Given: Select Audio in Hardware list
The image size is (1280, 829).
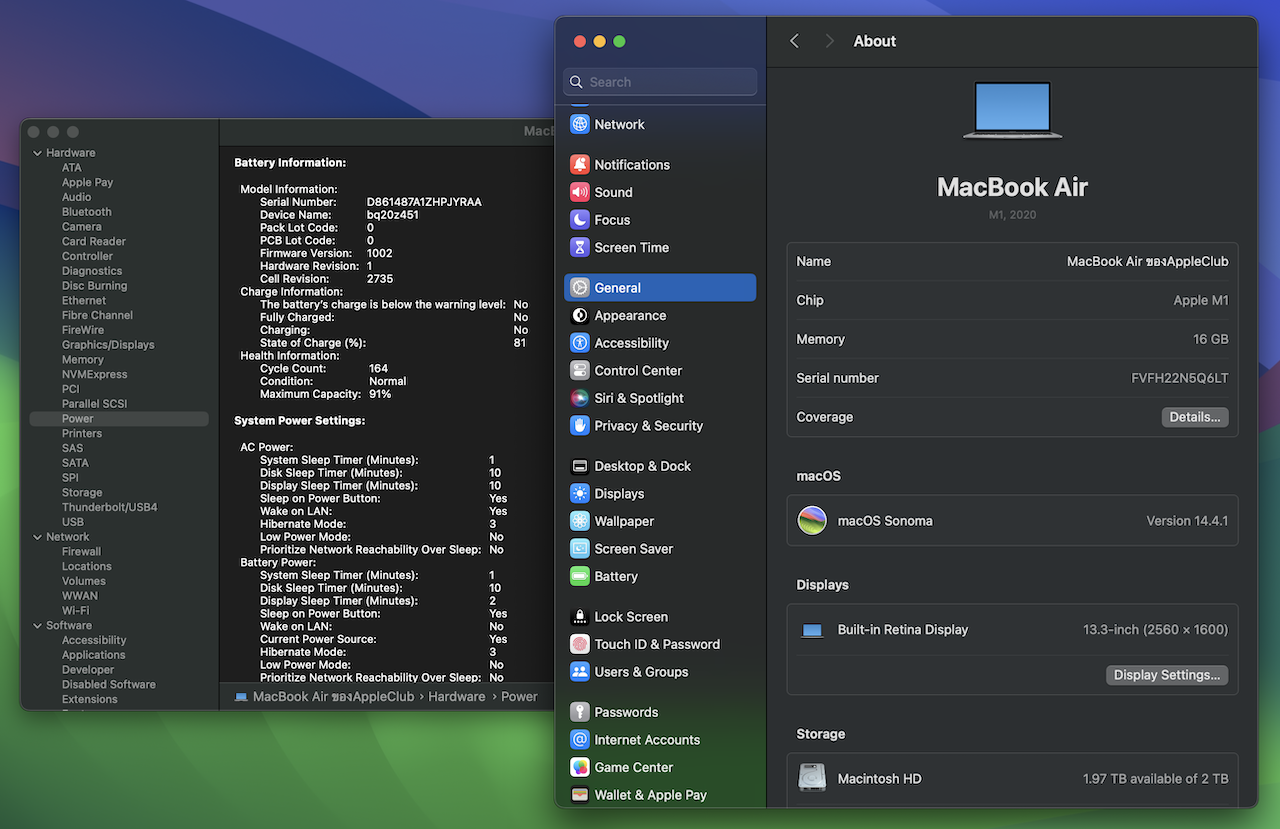Looking at the screenshot, I should 76,197.
